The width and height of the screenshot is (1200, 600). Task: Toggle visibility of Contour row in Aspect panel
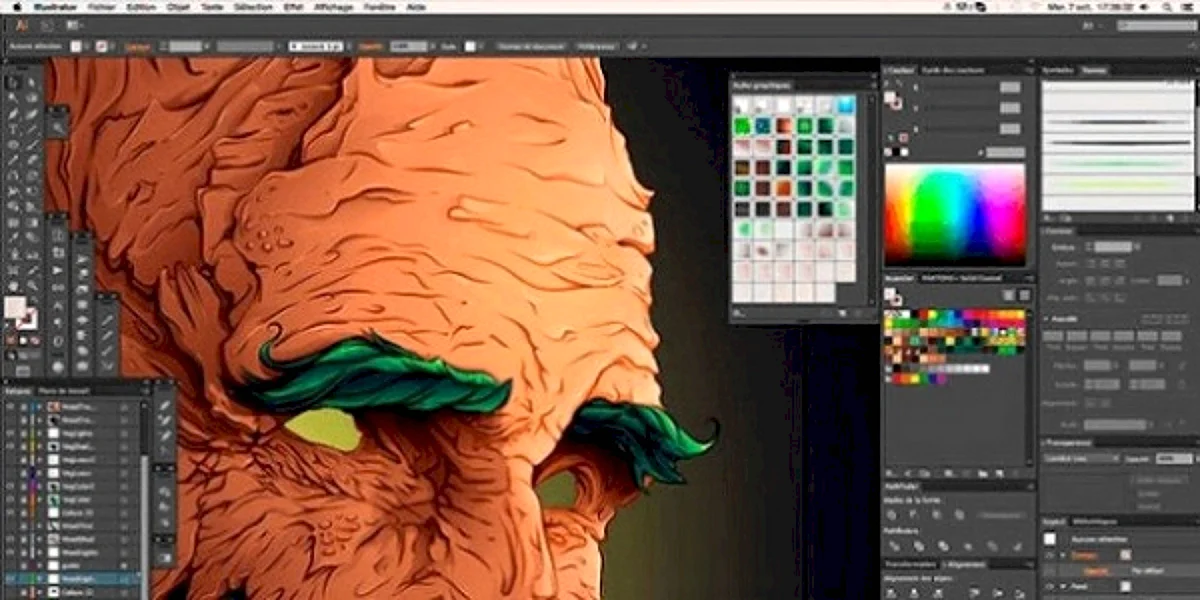click(1049, 554)
